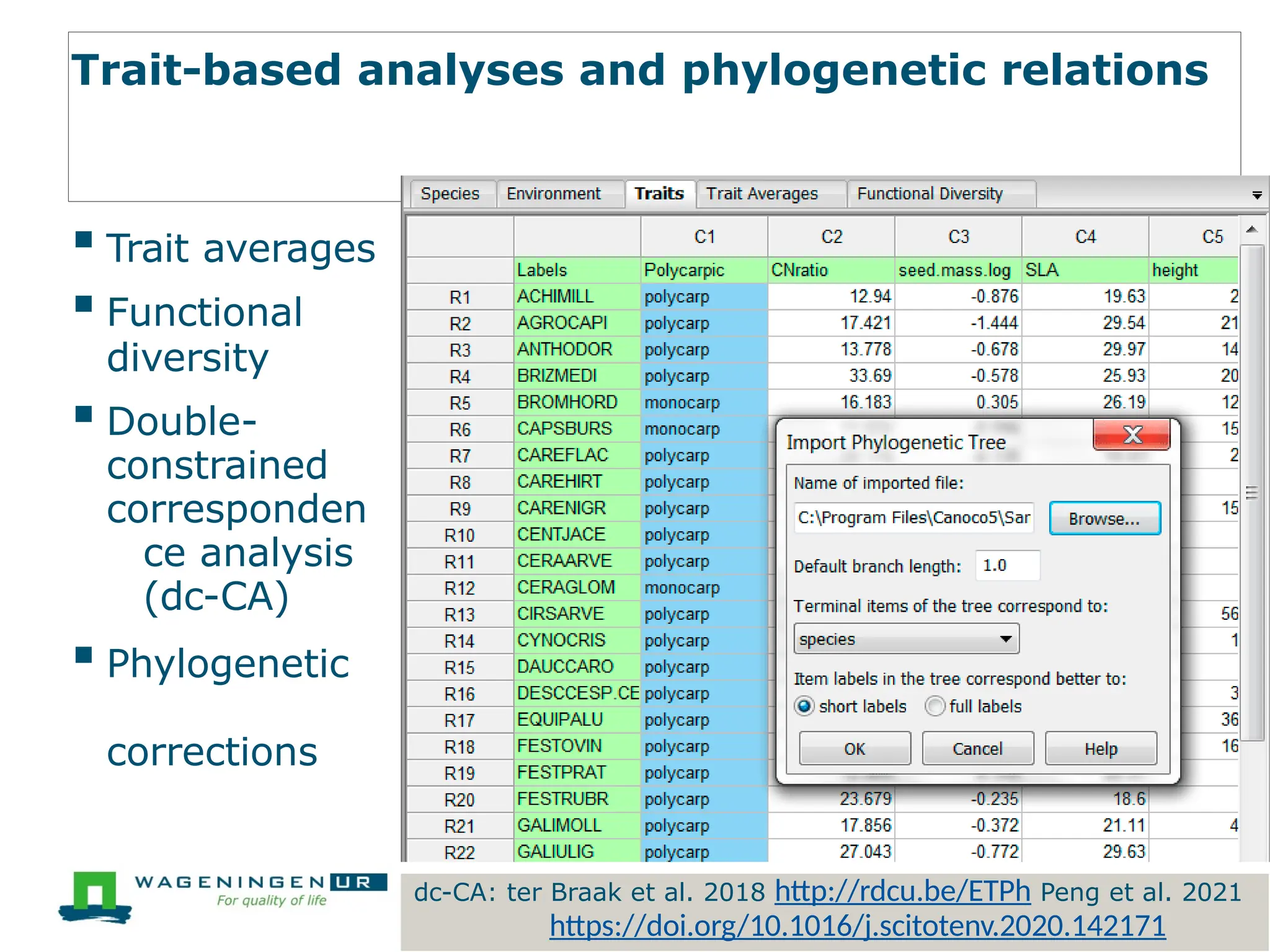Open Help for the import dialog
This screenshot has height=952, width=1270.
(1100, 749)
